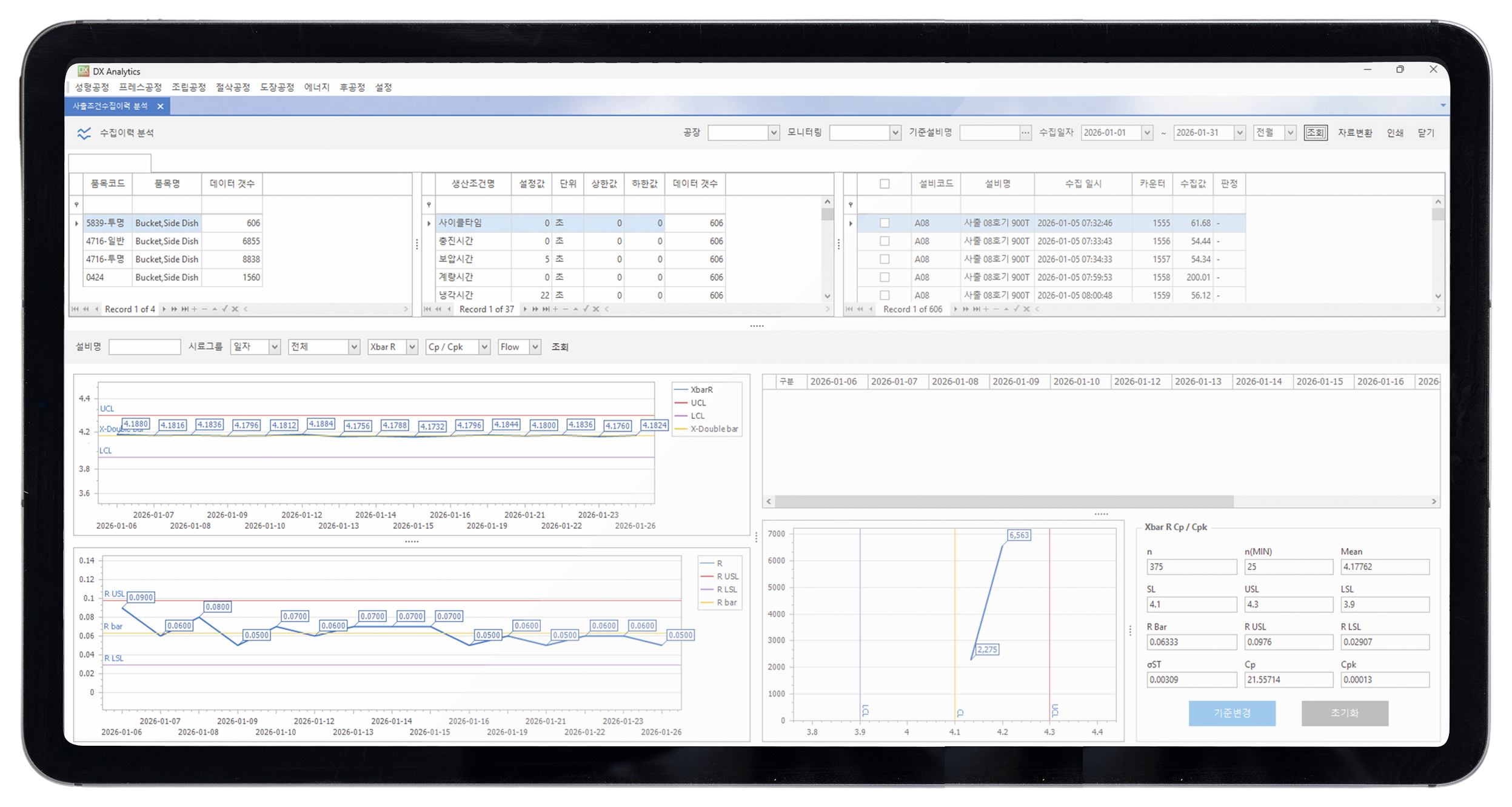This screenshot has height=807, width=1512.
Task: Open the 공장 dropdown
Action: 773,133
